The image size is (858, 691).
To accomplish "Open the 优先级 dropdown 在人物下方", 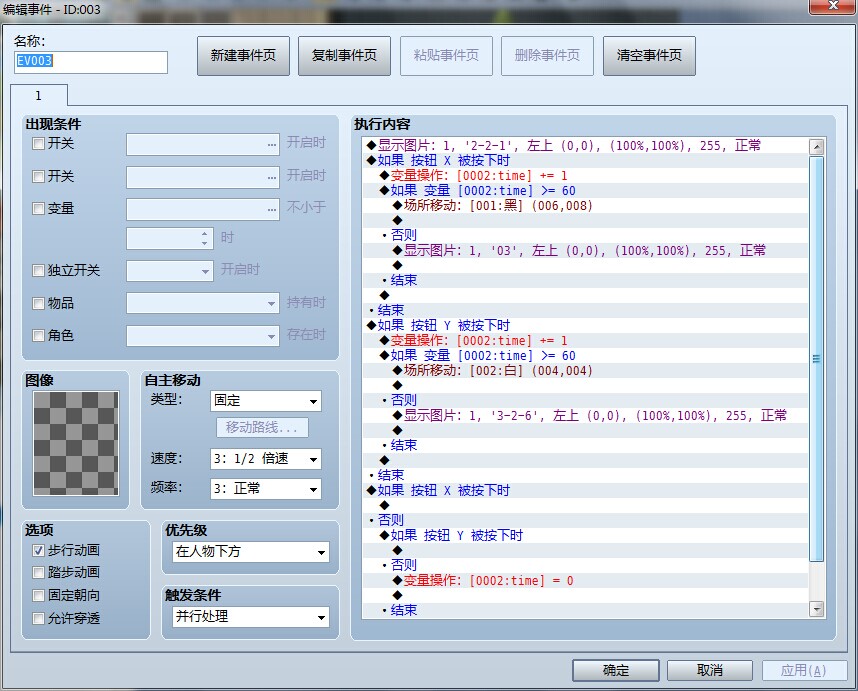I will coord(251,551).
